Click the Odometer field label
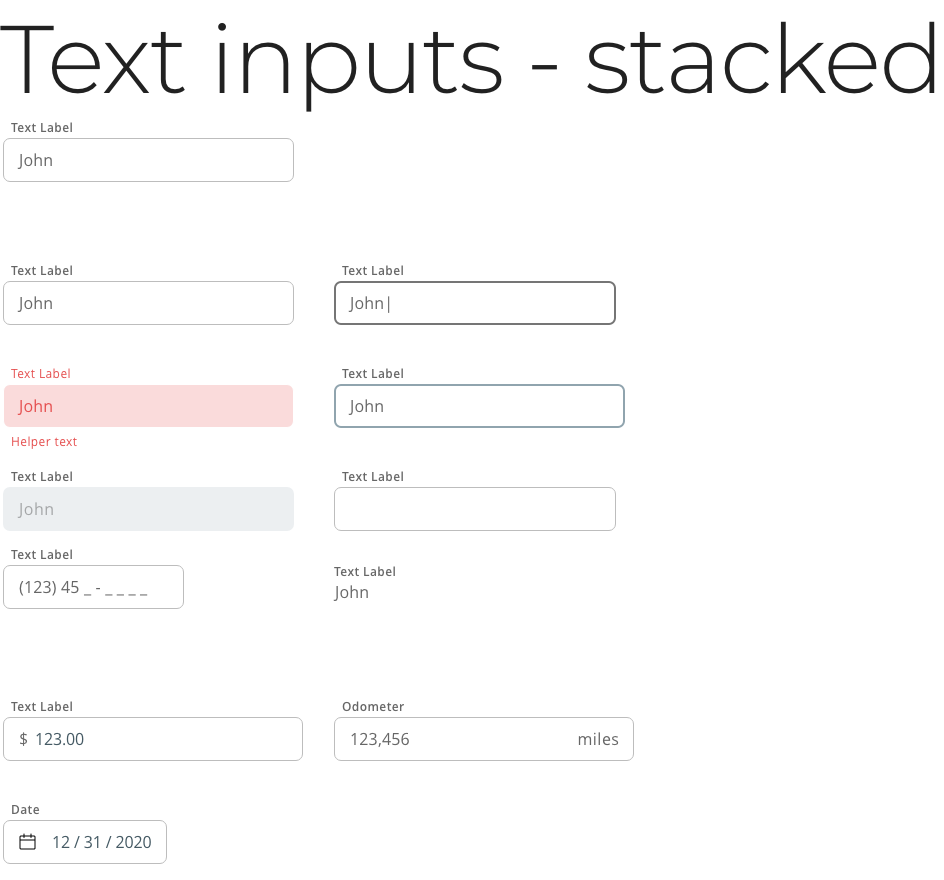The image size is (944, 880). pyautogui.click(x=373, y=707)
